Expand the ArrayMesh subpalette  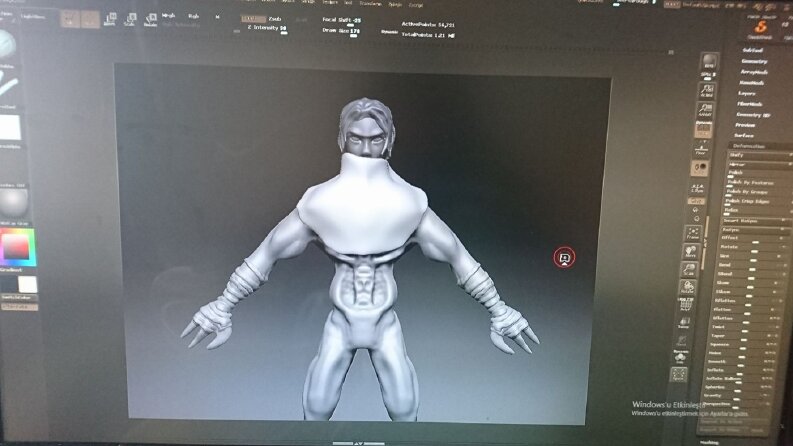tap(754, 72)
